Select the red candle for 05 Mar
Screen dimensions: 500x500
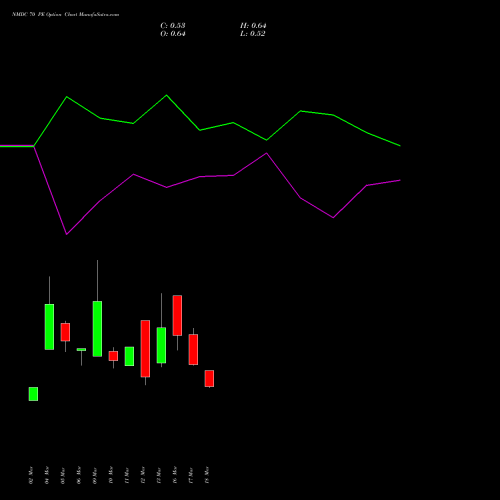tap(65, 332)
